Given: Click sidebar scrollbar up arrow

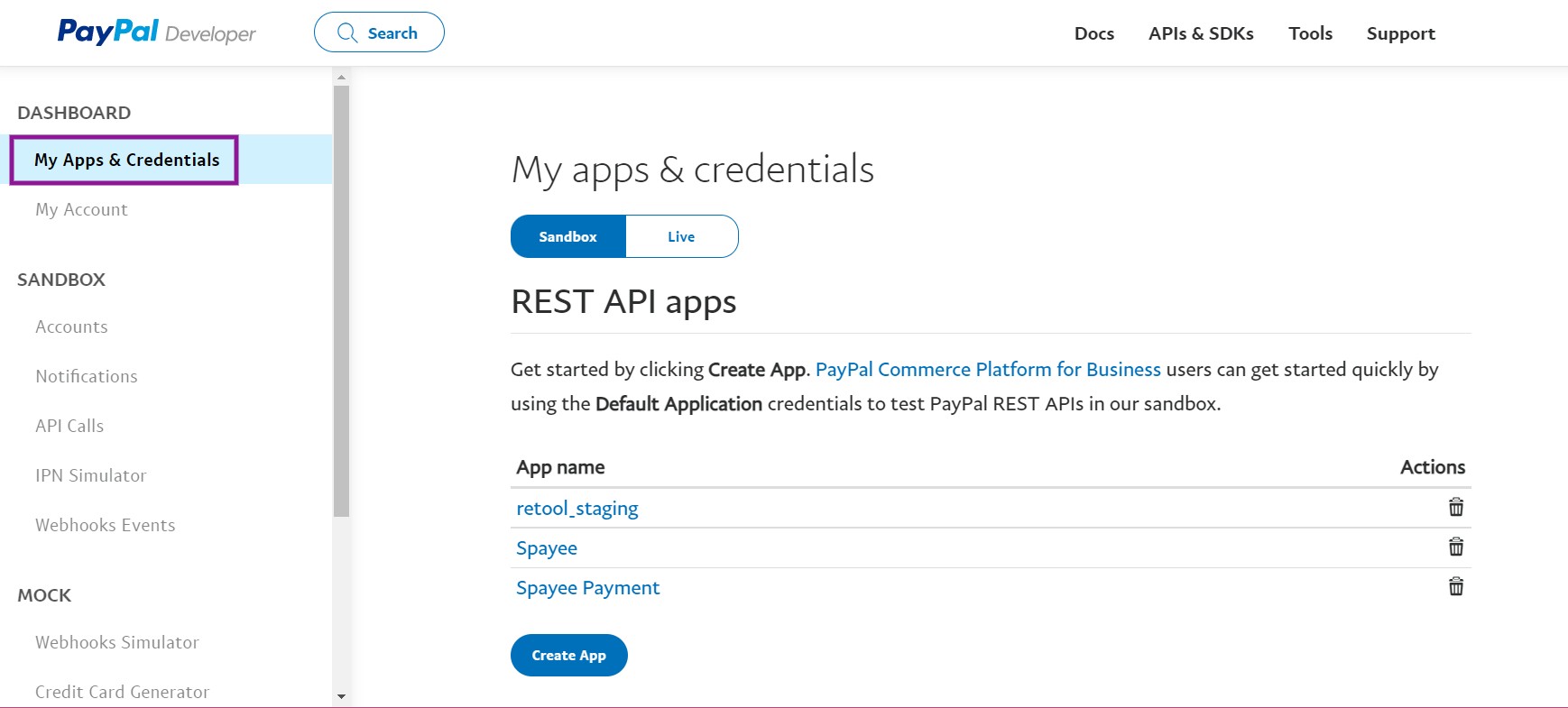Looking at the screenshot, I should [x=341, y=77].
